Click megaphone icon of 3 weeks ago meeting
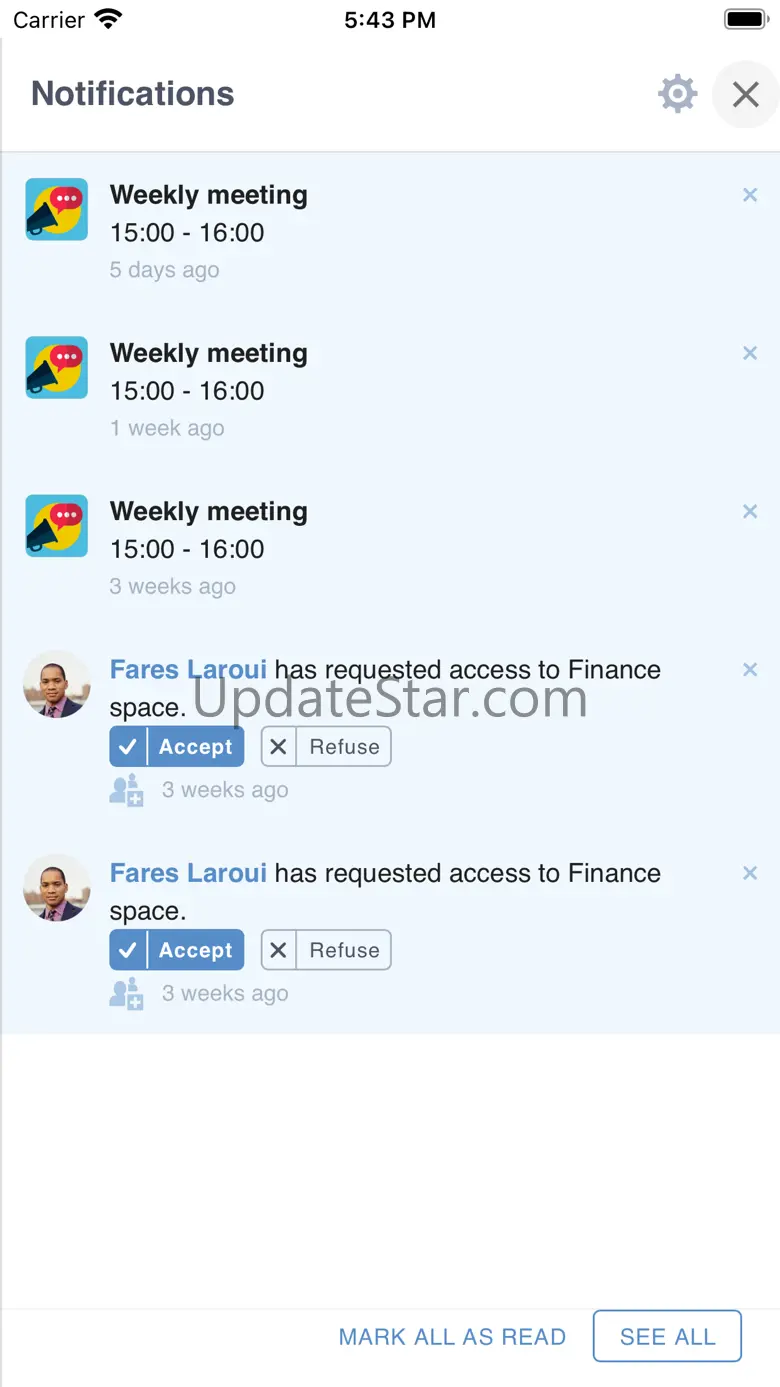This screenshot has height=1387, width=780. (56, 525)
